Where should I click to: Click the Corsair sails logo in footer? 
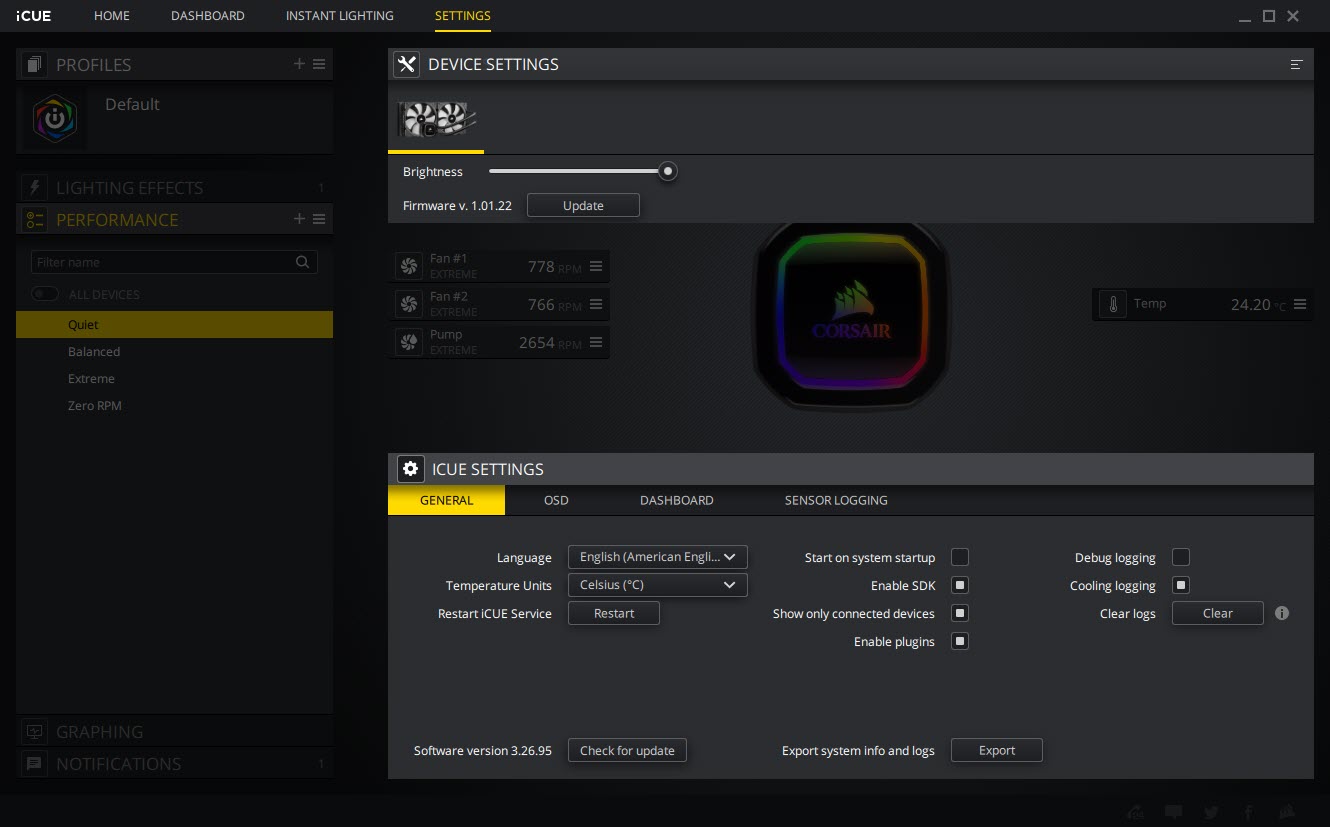pos(1288,812)
